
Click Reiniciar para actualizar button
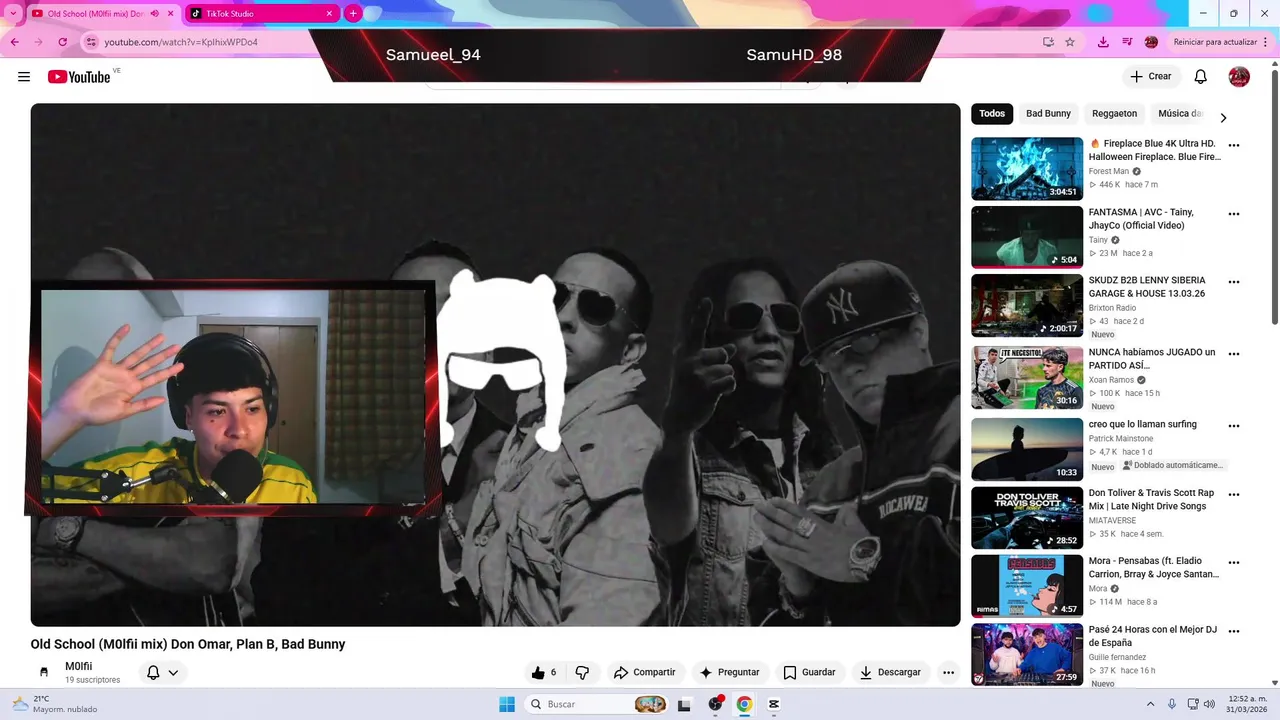click(x=1214, y=42)
